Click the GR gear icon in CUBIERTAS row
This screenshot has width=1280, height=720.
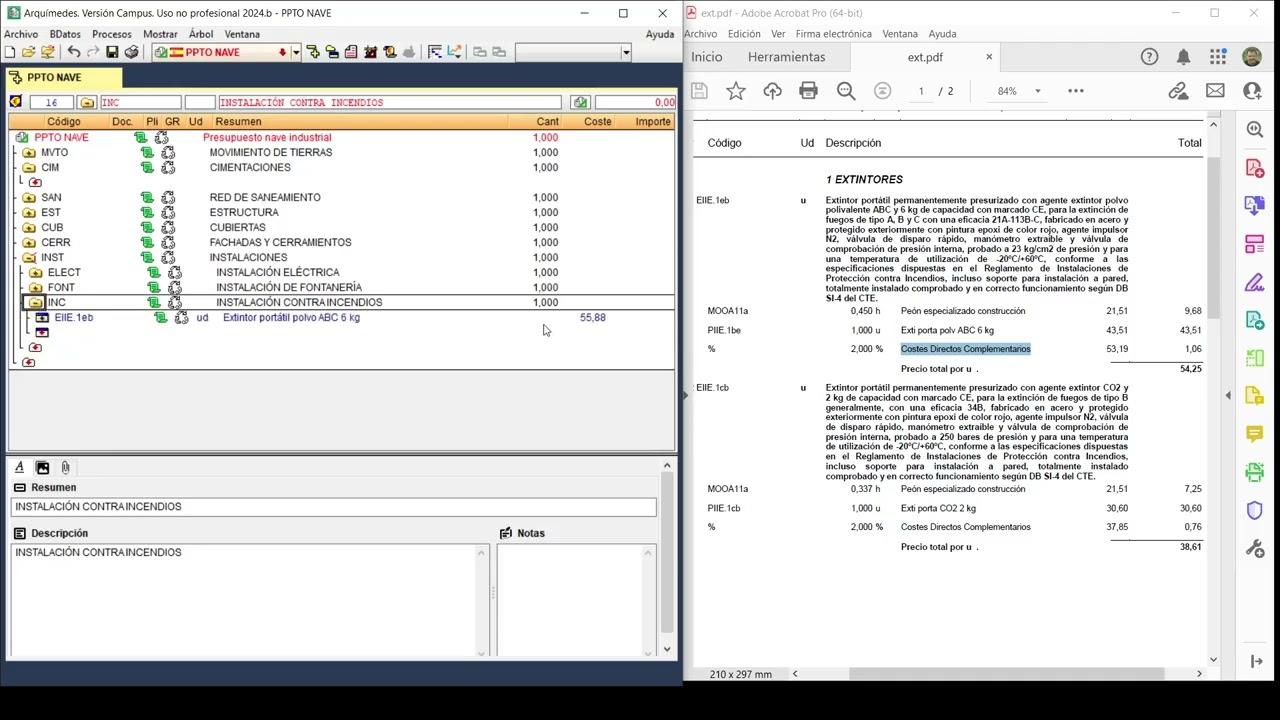click(168, 228)
